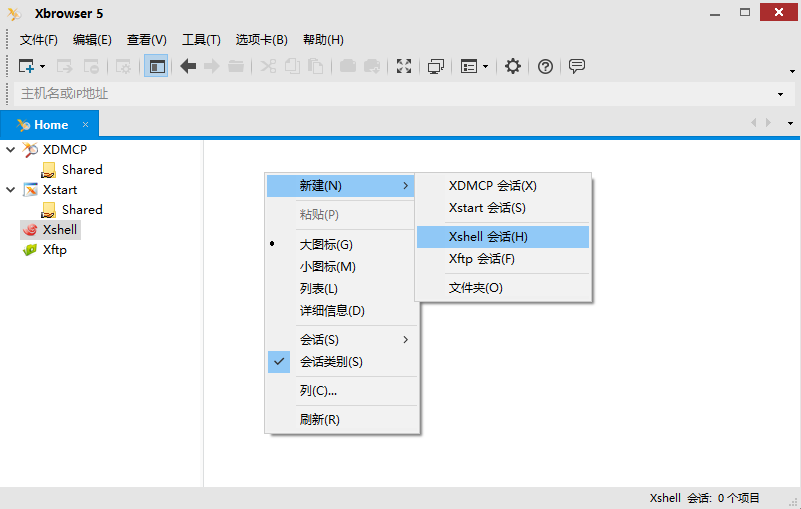The height and width of the screenshot is (509, 801).
Task: Select Shared folder under Xstart
Action: click(x=82, y=210)
